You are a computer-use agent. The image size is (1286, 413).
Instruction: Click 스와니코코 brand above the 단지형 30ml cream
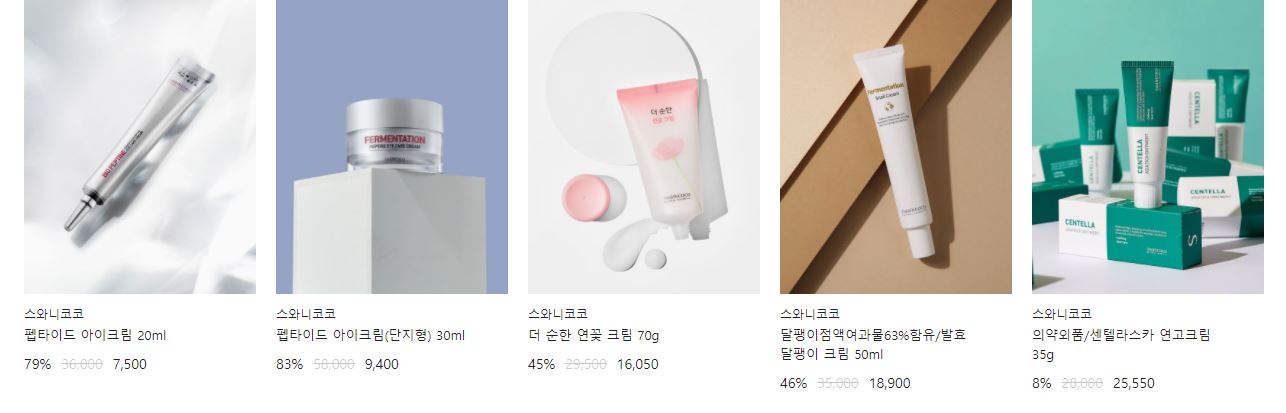tap(306, 314)
